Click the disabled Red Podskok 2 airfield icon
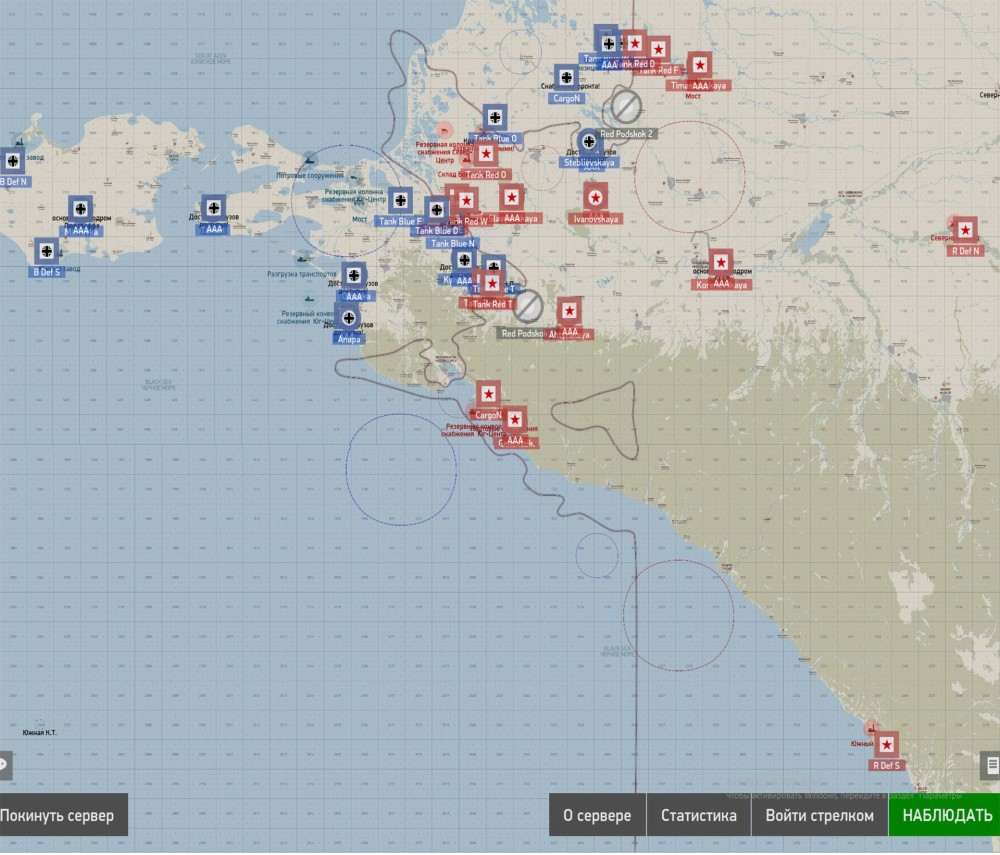 [x=626, y=106]
